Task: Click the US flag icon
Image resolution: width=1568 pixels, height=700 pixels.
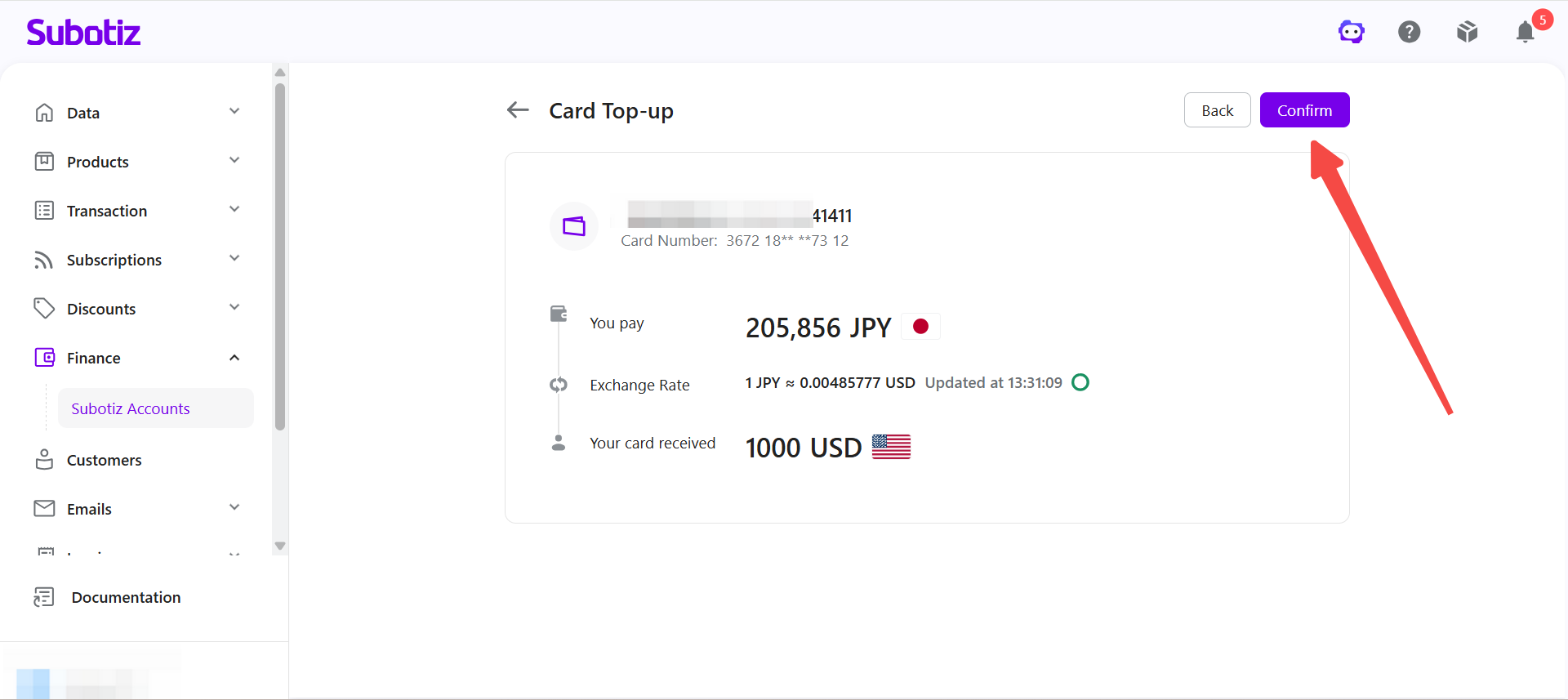Action: (x=891, y=447)
